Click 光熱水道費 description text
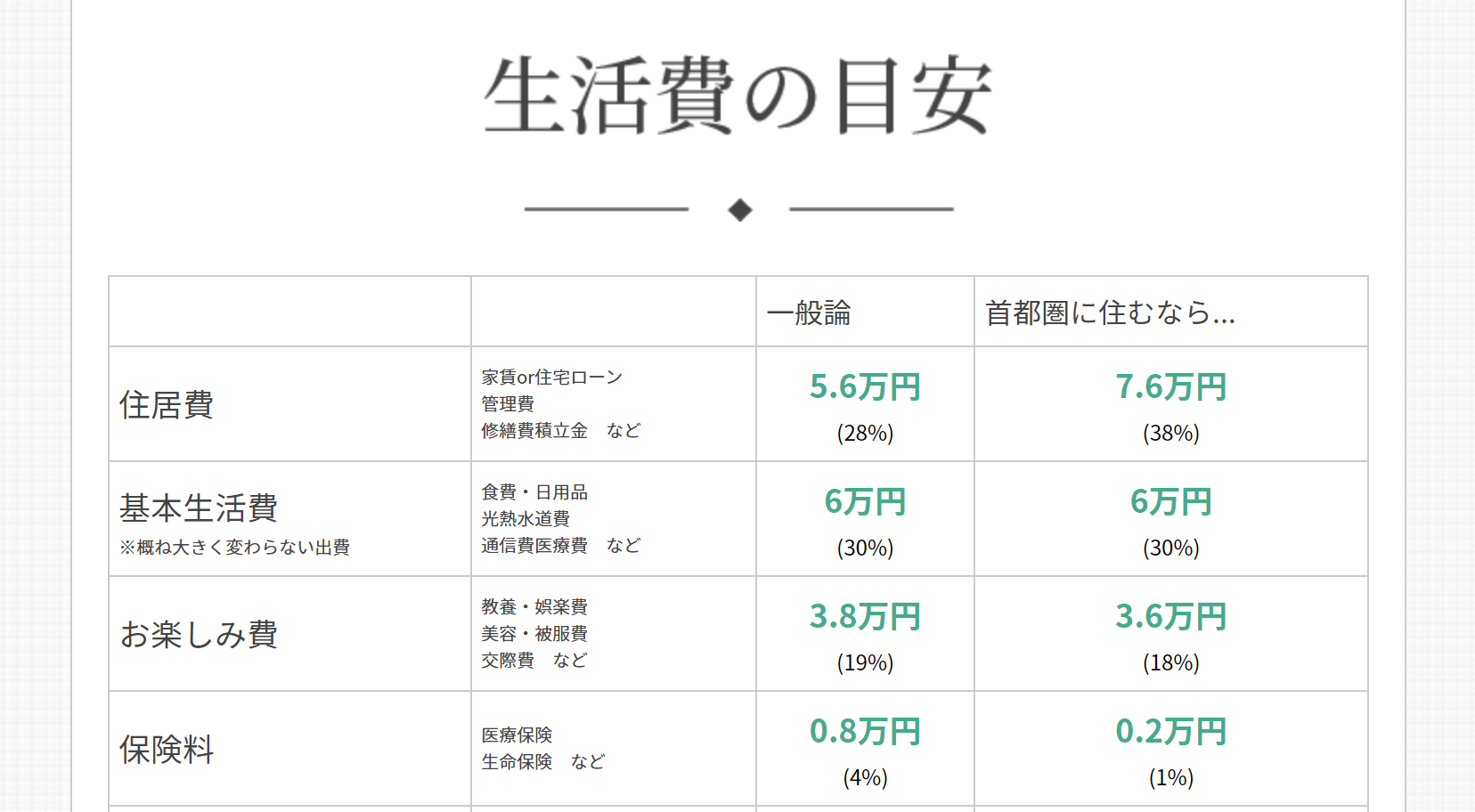Image resolution: width=1475 pixels, height=812 pixels. pyautogui.click(x=526, y=518)
